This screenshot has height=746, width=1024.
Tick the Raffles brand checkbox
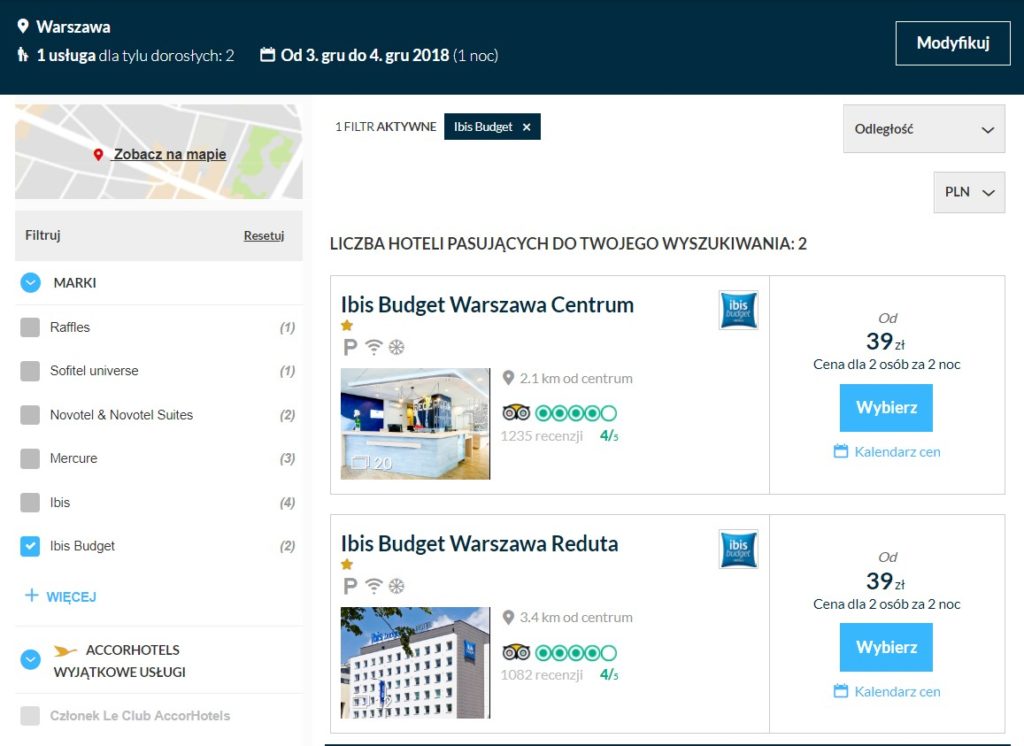pos(30,327)
